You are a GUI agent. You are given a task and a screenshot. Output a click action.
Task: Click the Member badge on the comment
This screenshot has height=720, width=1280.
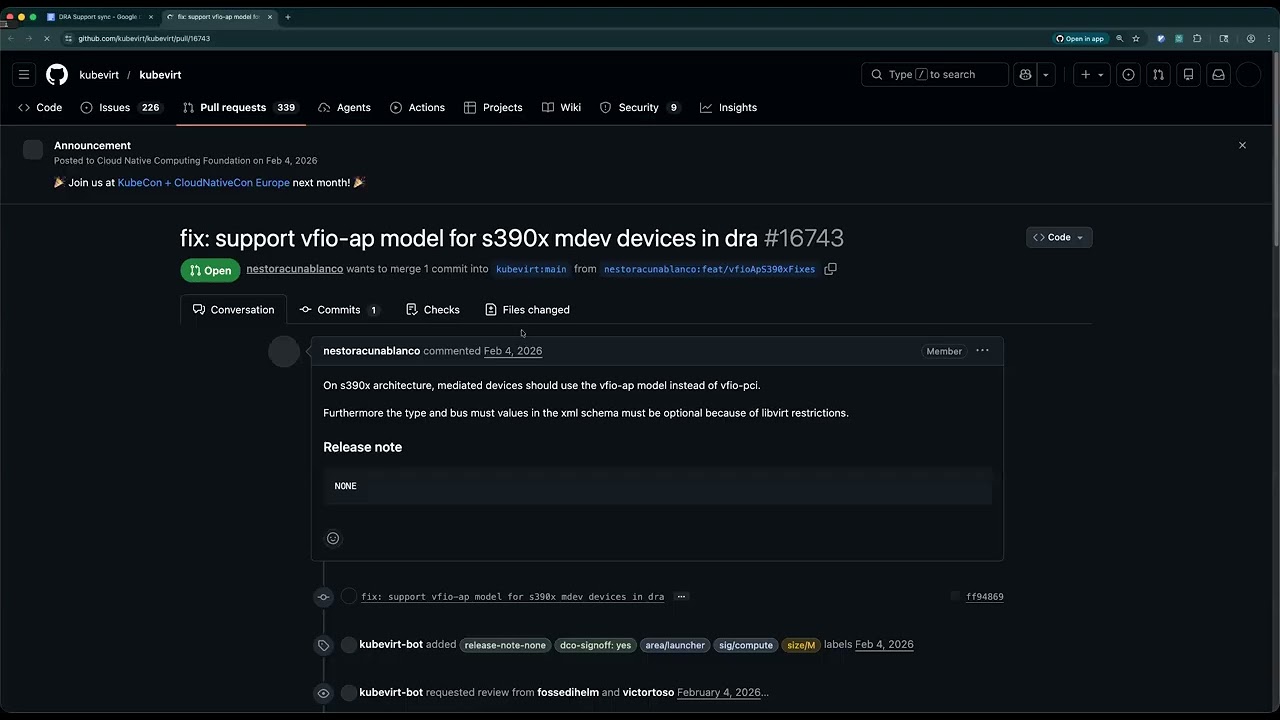coord(944,351)
